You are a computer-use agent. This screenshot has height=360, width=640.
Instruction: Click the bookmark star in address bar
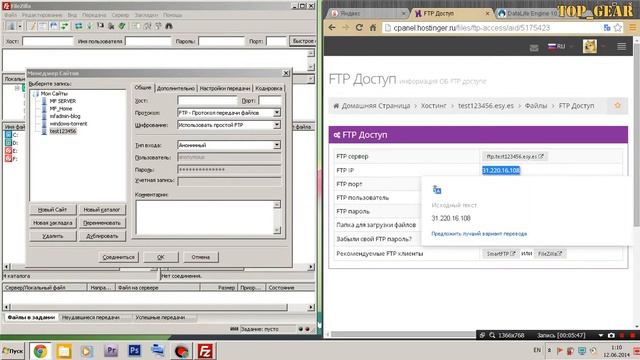(618, 28)
